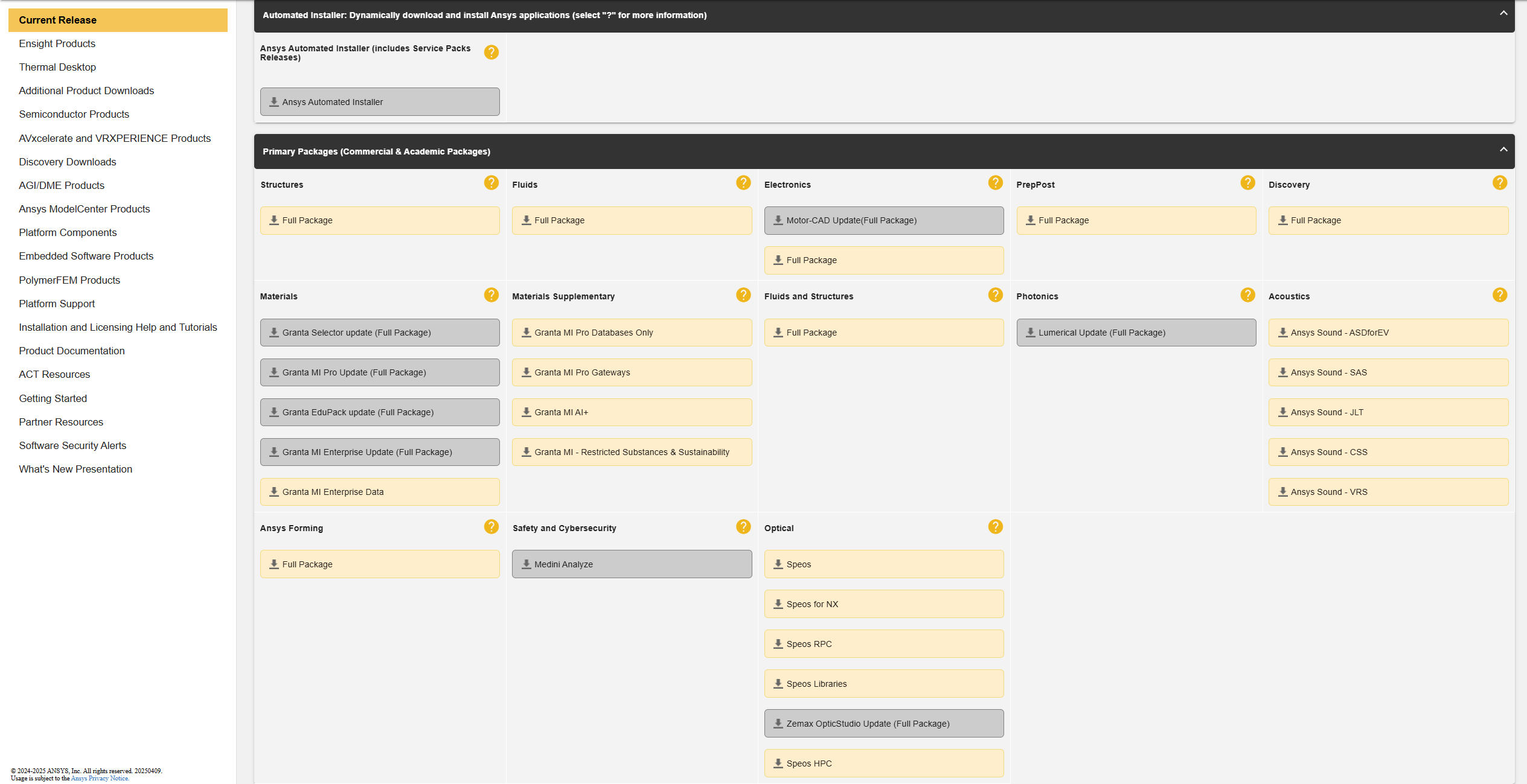Viewport: 1527px width, 784px height.
Task: Click the Materials Supplementary help icon
Action: pos(743,295)
